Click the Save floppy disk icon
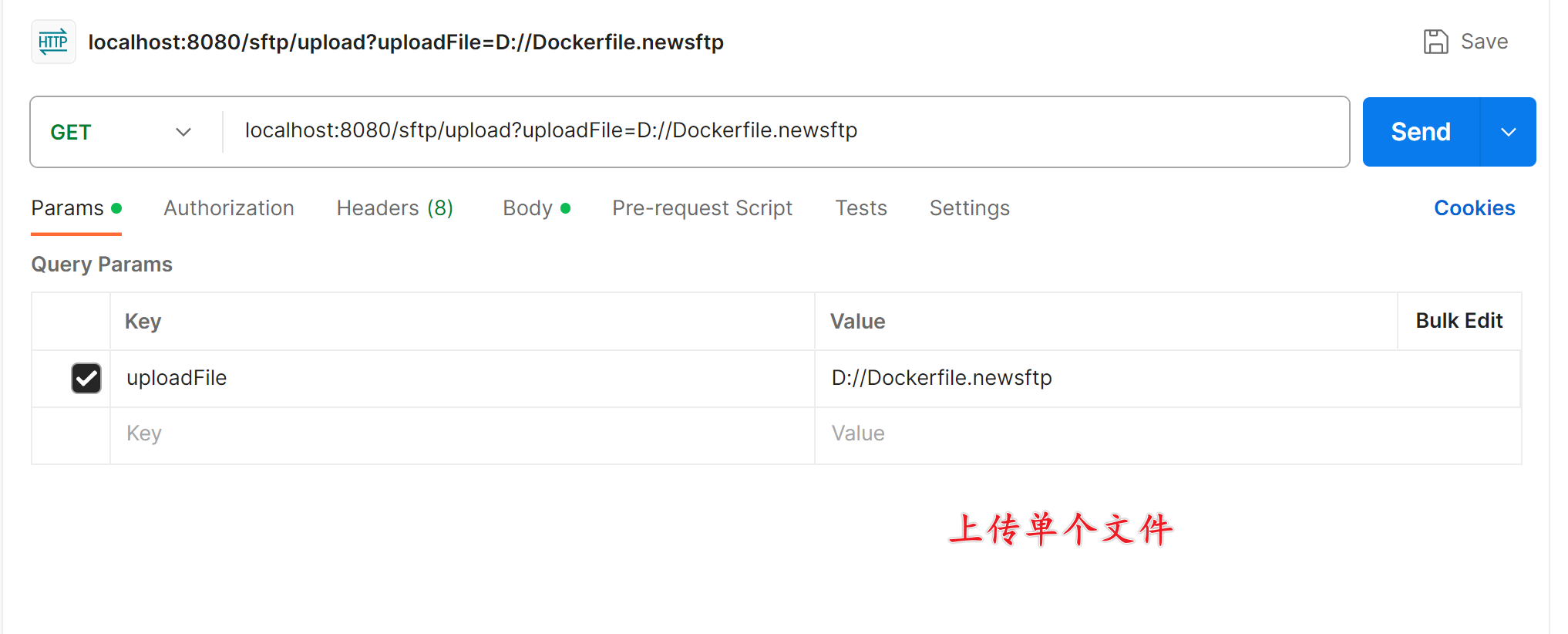 (x=1435, y=42)
